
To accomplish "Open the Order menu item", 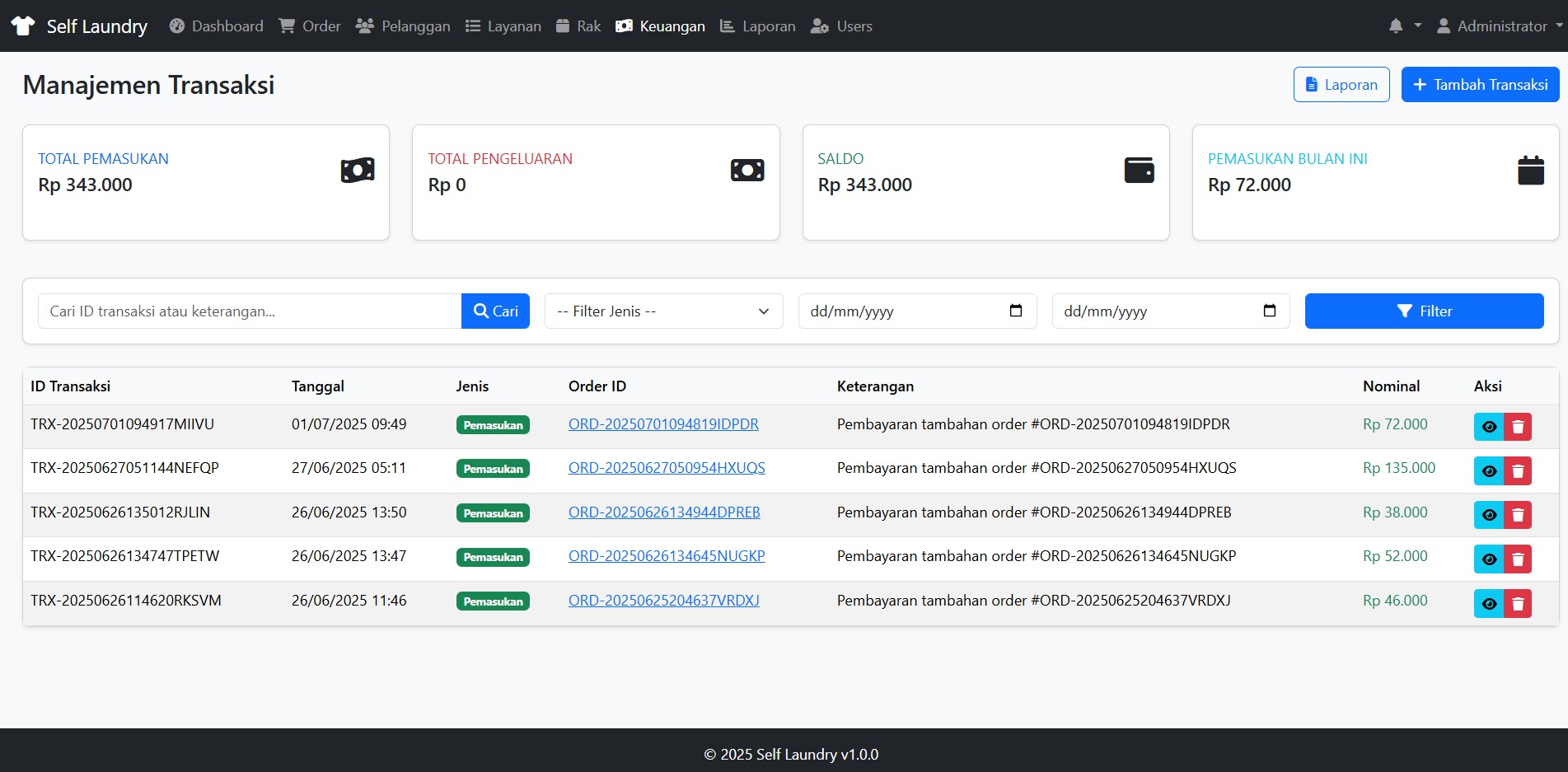I will (x=310, y=26).
